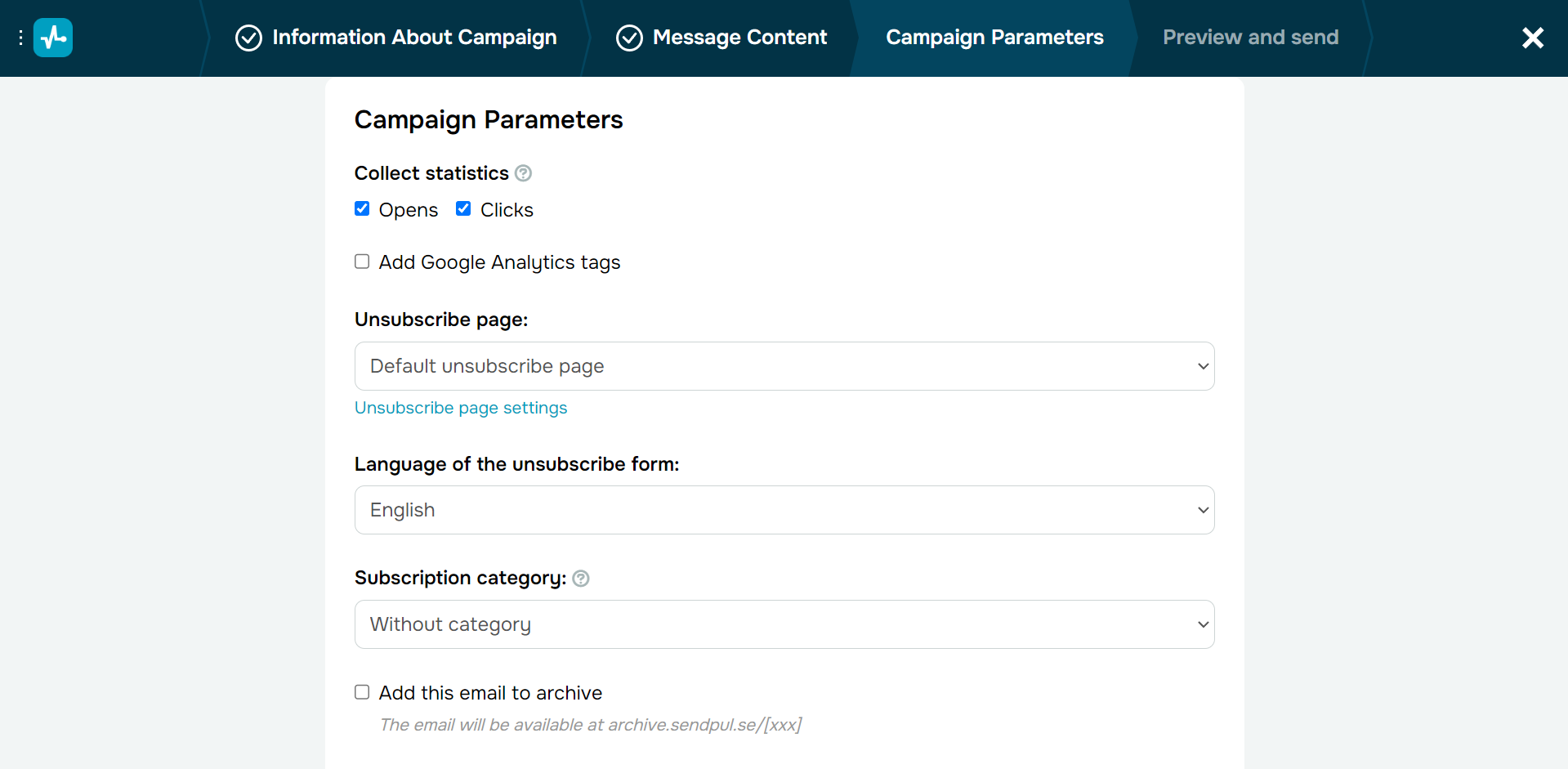Enable Add Google Analytics tags

362,262
